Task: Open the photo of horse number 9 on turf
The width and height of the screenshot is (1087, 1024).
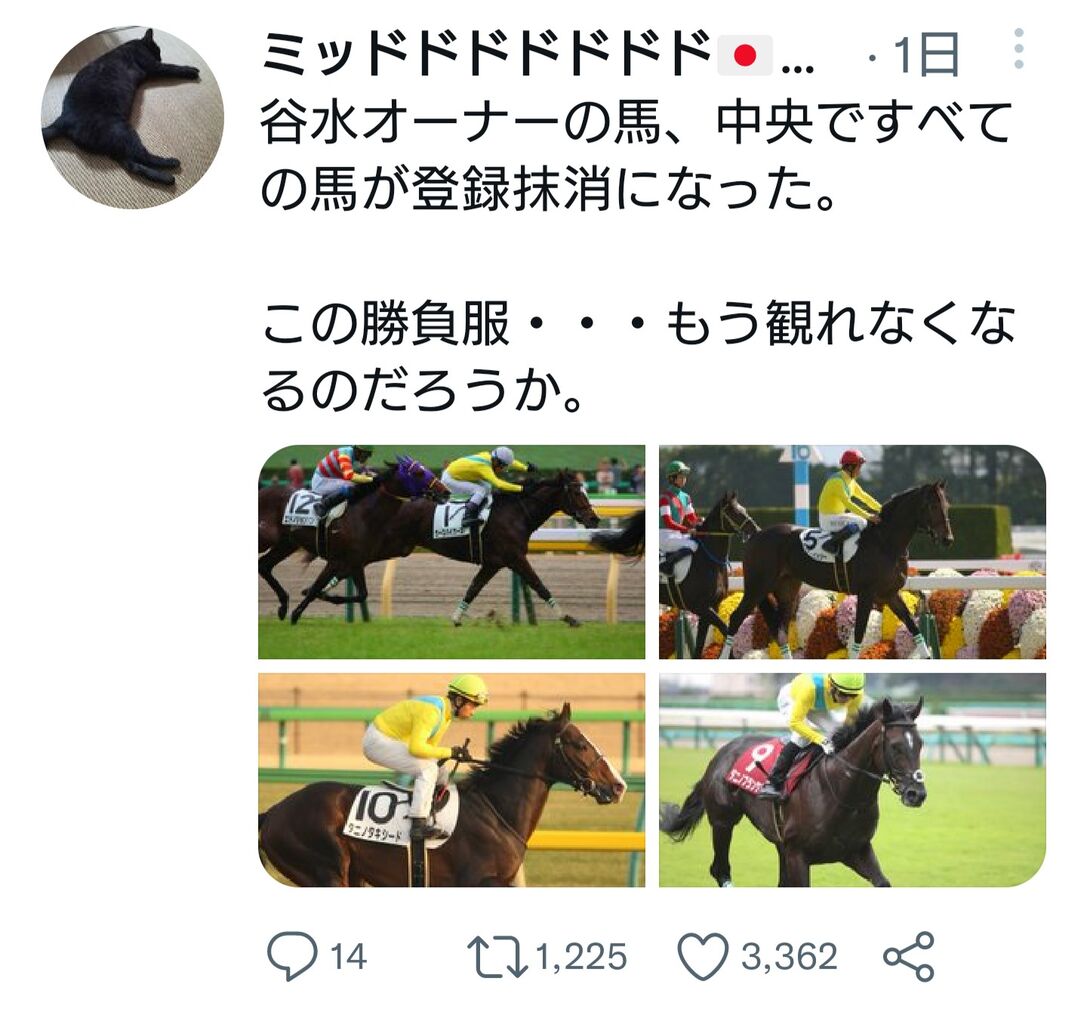Action: tap(852, 780)
